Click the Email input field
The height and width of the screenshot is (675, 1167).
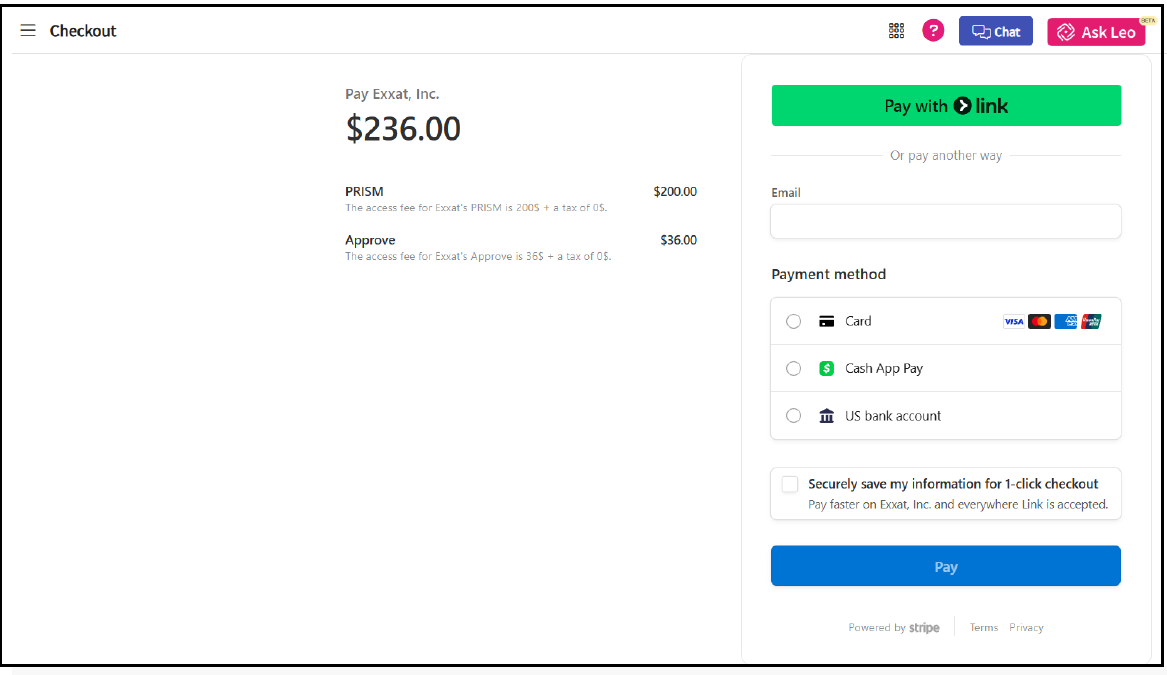click(x=945, y=221)
